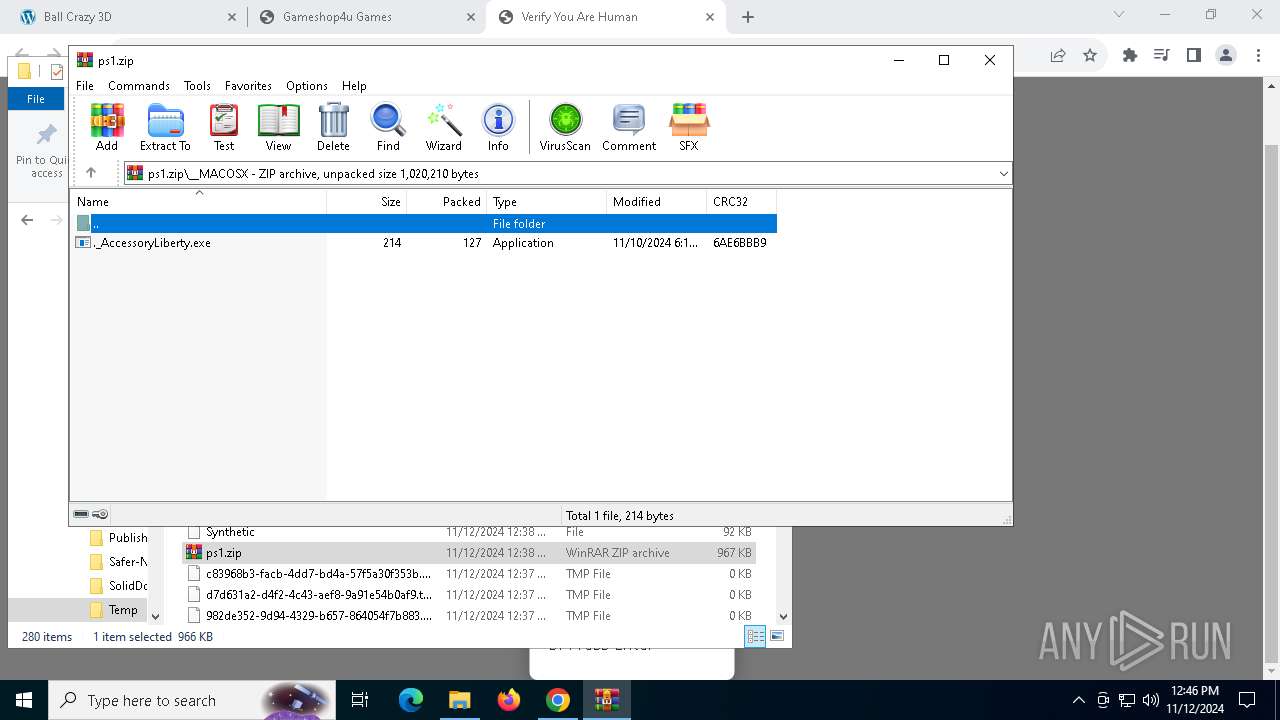Open the Tools menu
This screenshot has width=1280, height=720.
[197, 86]
